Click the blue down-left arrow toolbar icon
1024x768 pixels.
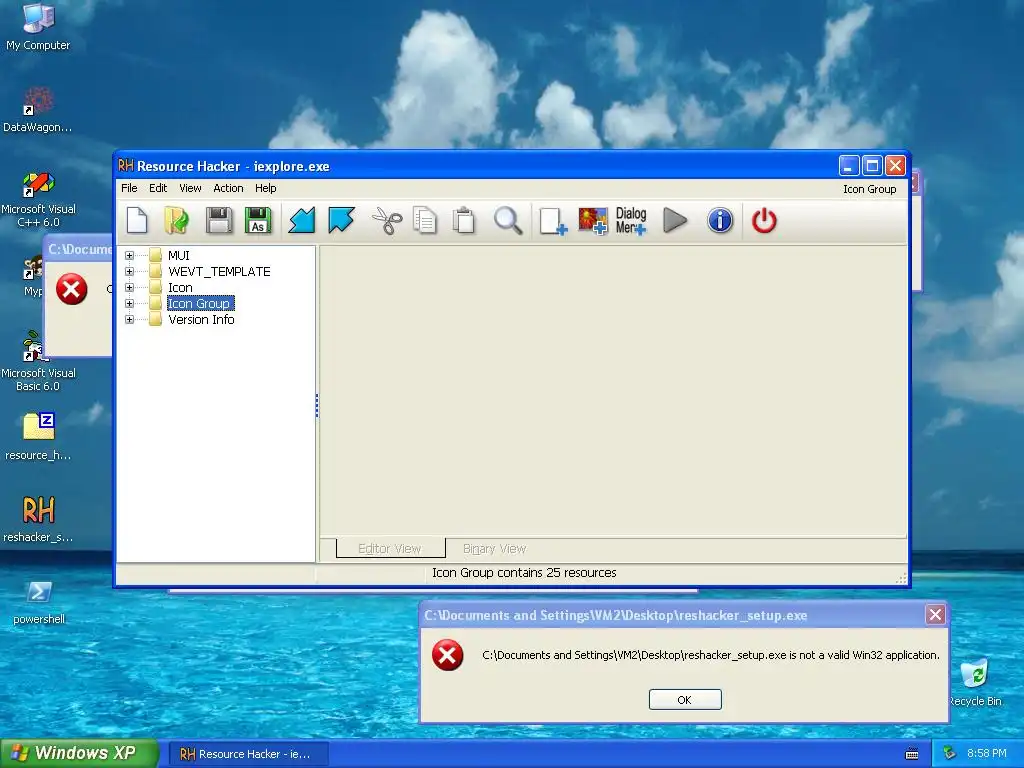302,220
